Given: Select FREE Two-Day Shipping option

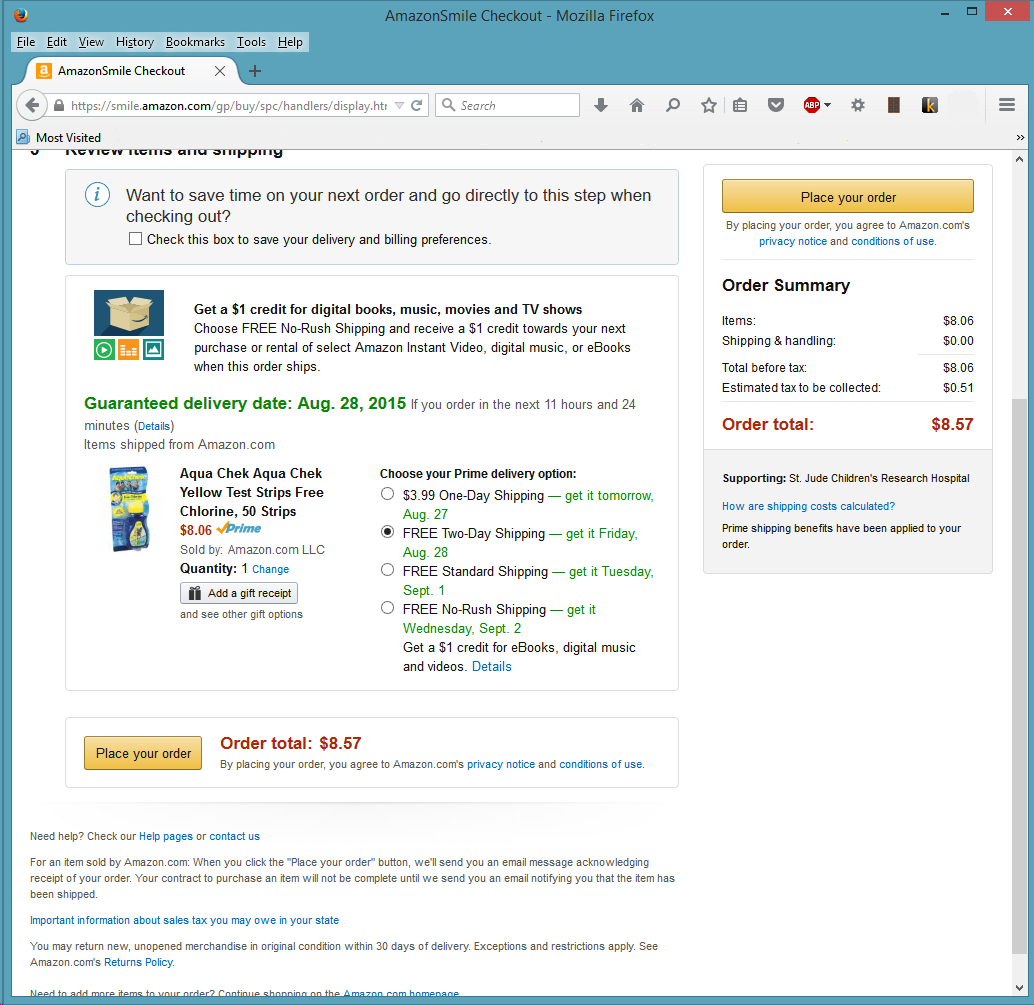Looking at the screenshot, I should click(388, 532).
